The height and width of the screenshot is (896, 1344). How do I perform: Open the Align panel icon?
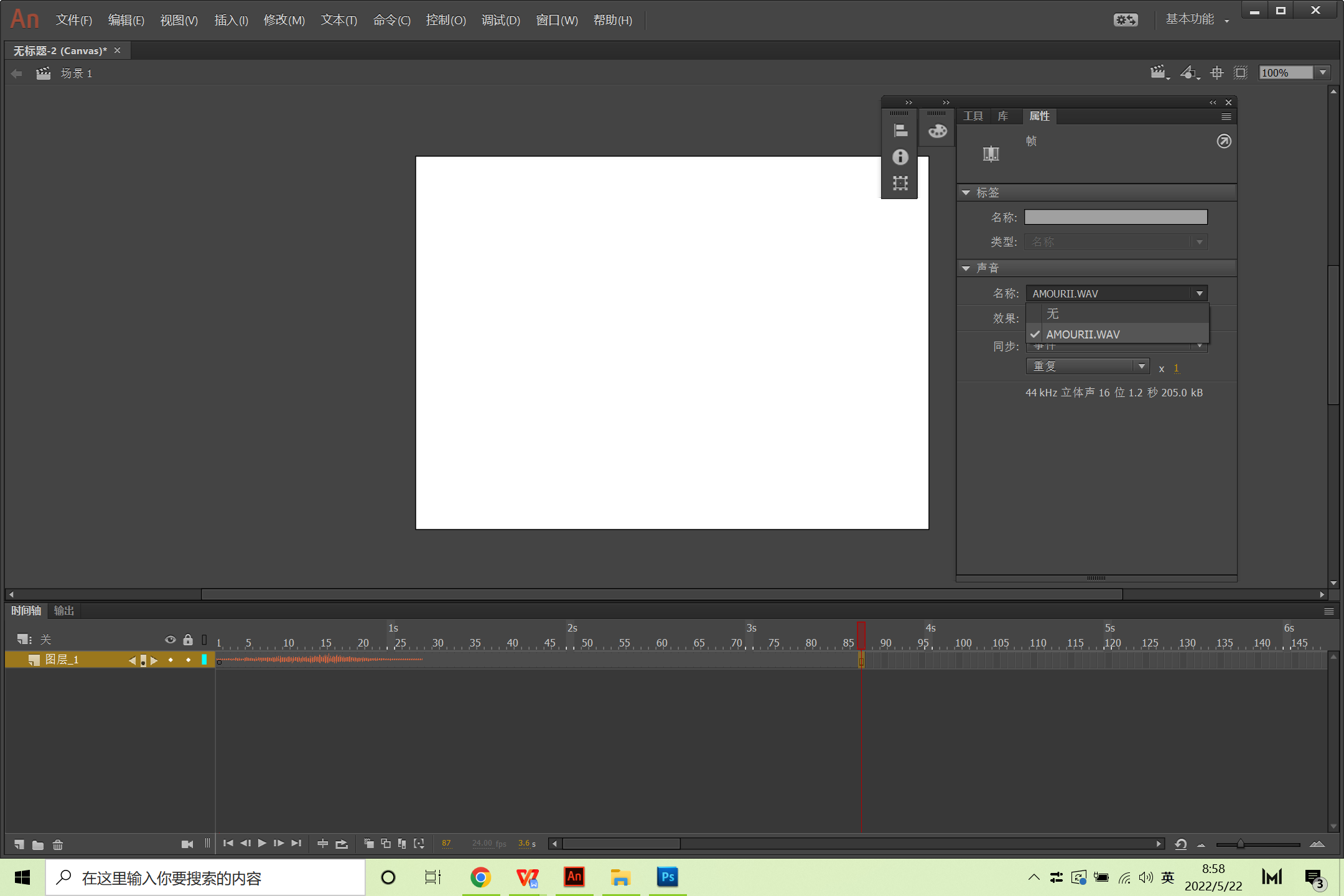click(x=900, y=131)
